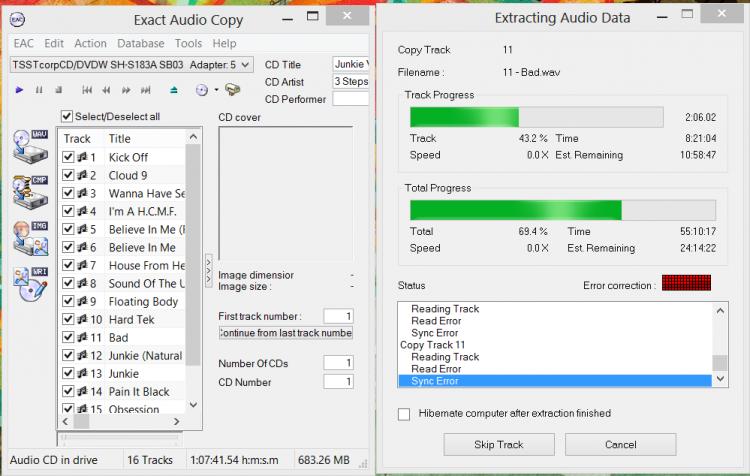Click the panel expander arrows beside track list
This screenshot has height=476, width=750.
(209, 270)
